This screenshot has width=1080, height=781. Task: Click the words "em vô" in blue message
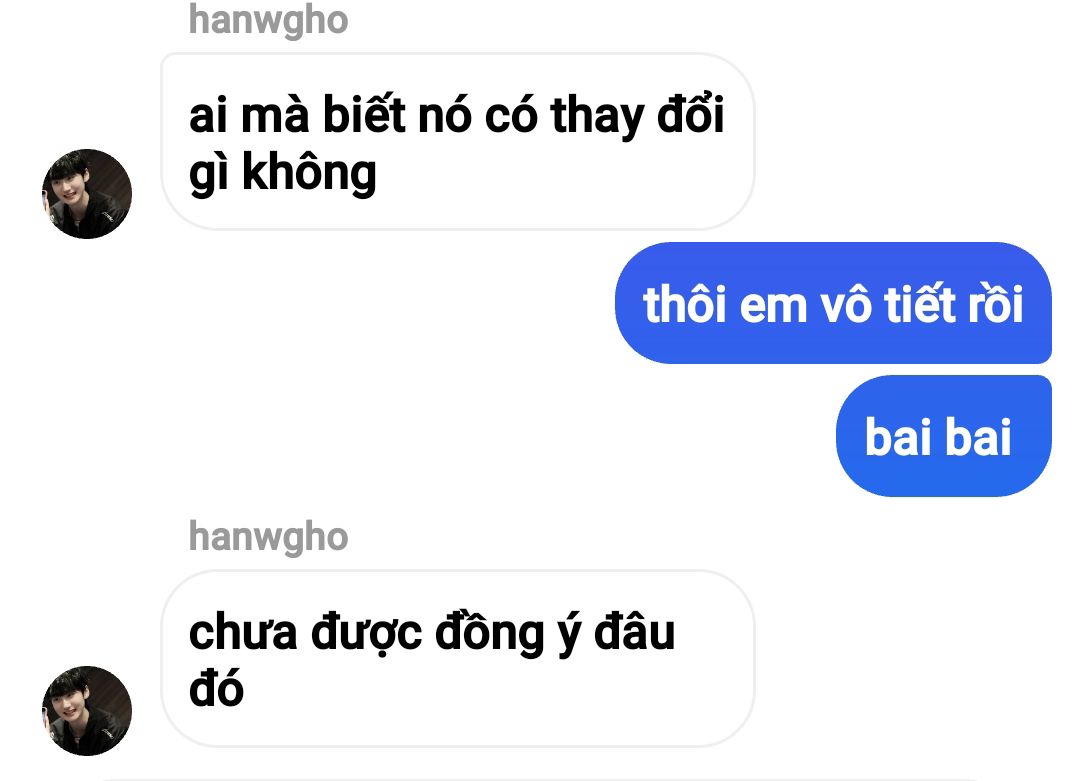[807, 305]
